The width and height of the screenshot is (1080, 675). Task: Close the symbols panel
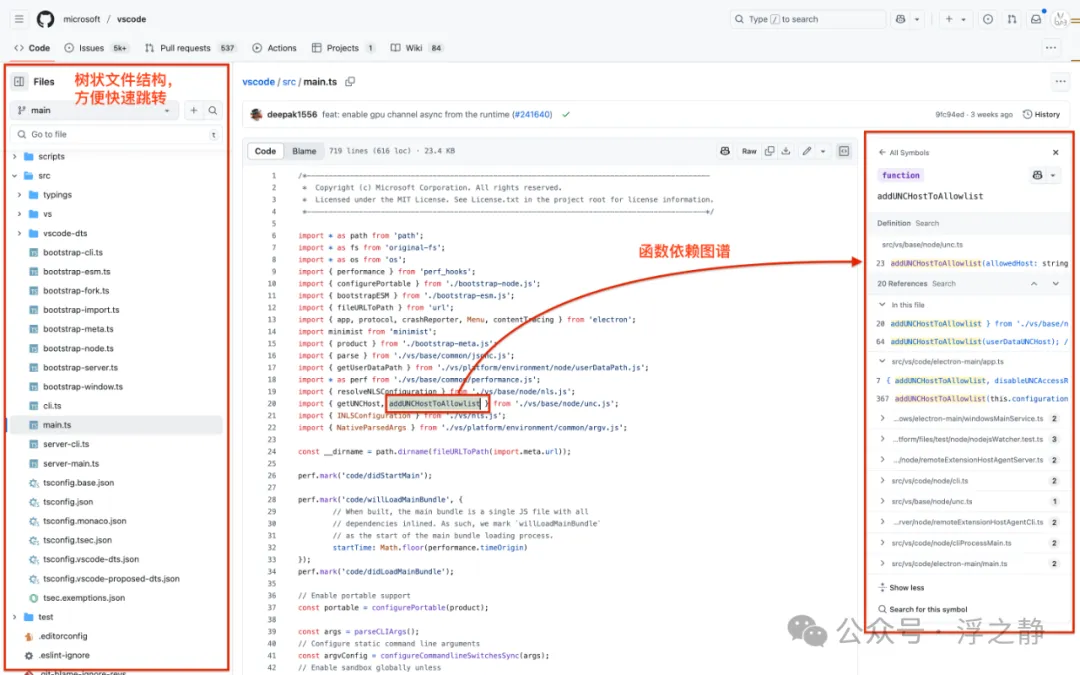(1055, 152)
